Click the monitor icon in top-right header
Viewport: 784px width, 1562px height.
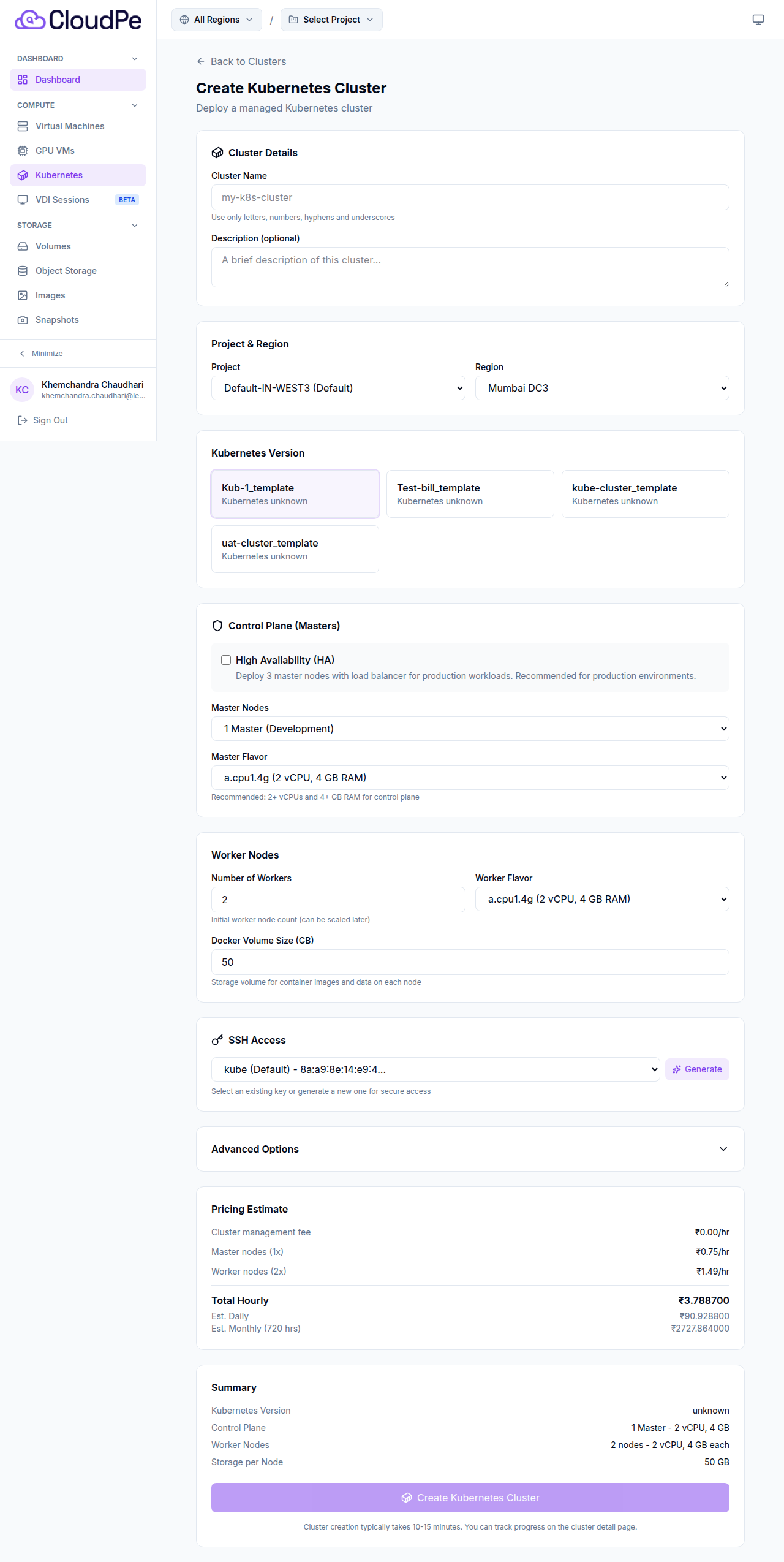pos(758,20)
